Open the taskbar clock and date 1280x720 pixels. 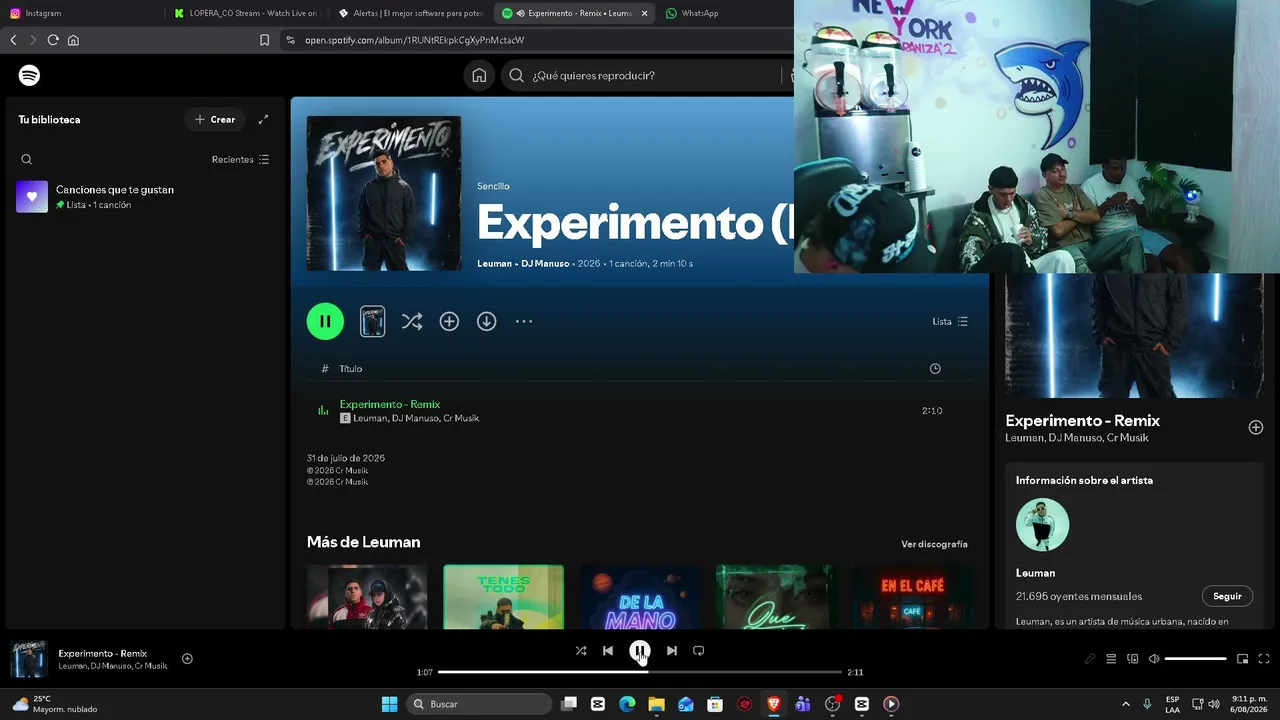(x=1250, y=704)
